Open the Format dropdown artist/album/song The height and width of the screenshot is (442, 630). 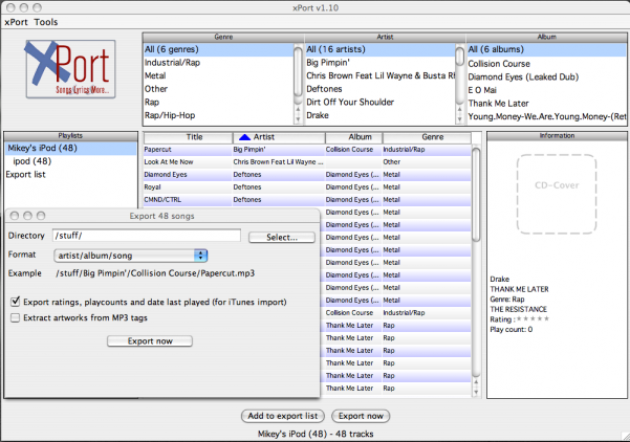click(x=131, y=256)
